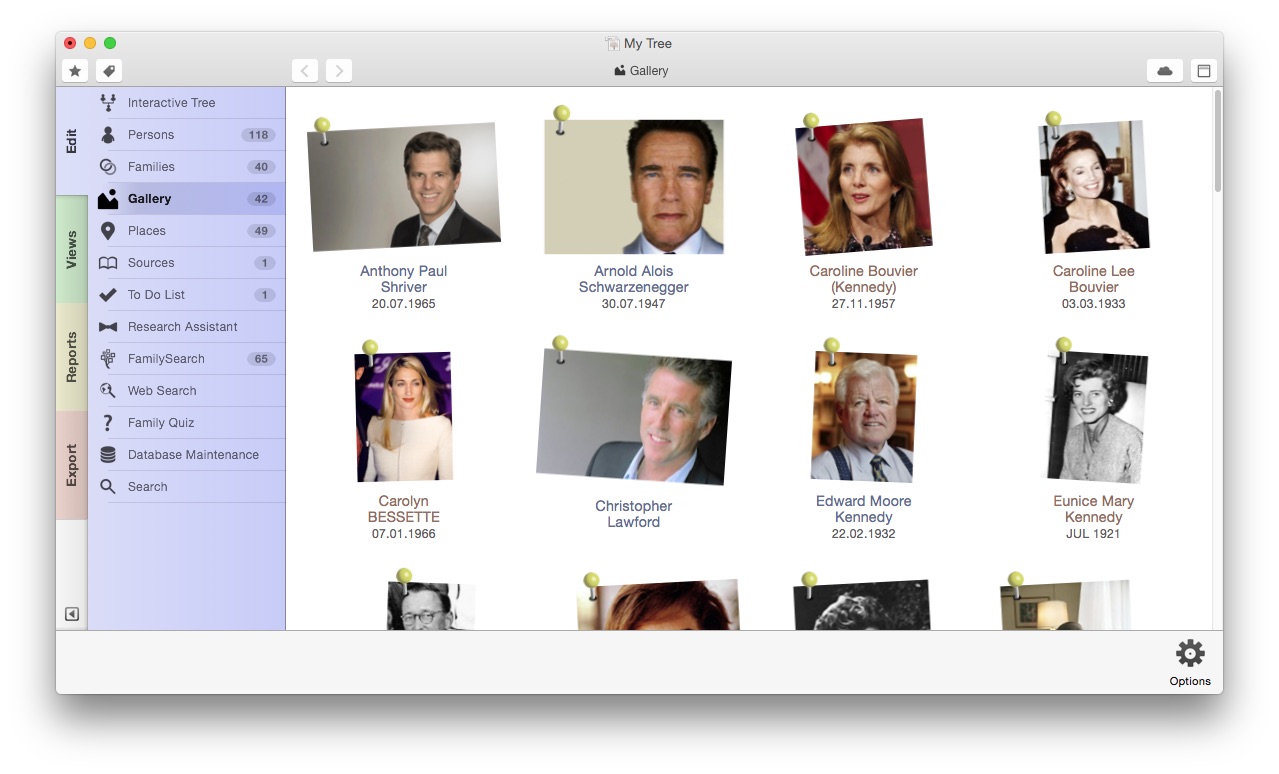1279x774 pixels.
Task: Click name link Caroline Lee Bouvier
Action: [x=1094, y=279]
